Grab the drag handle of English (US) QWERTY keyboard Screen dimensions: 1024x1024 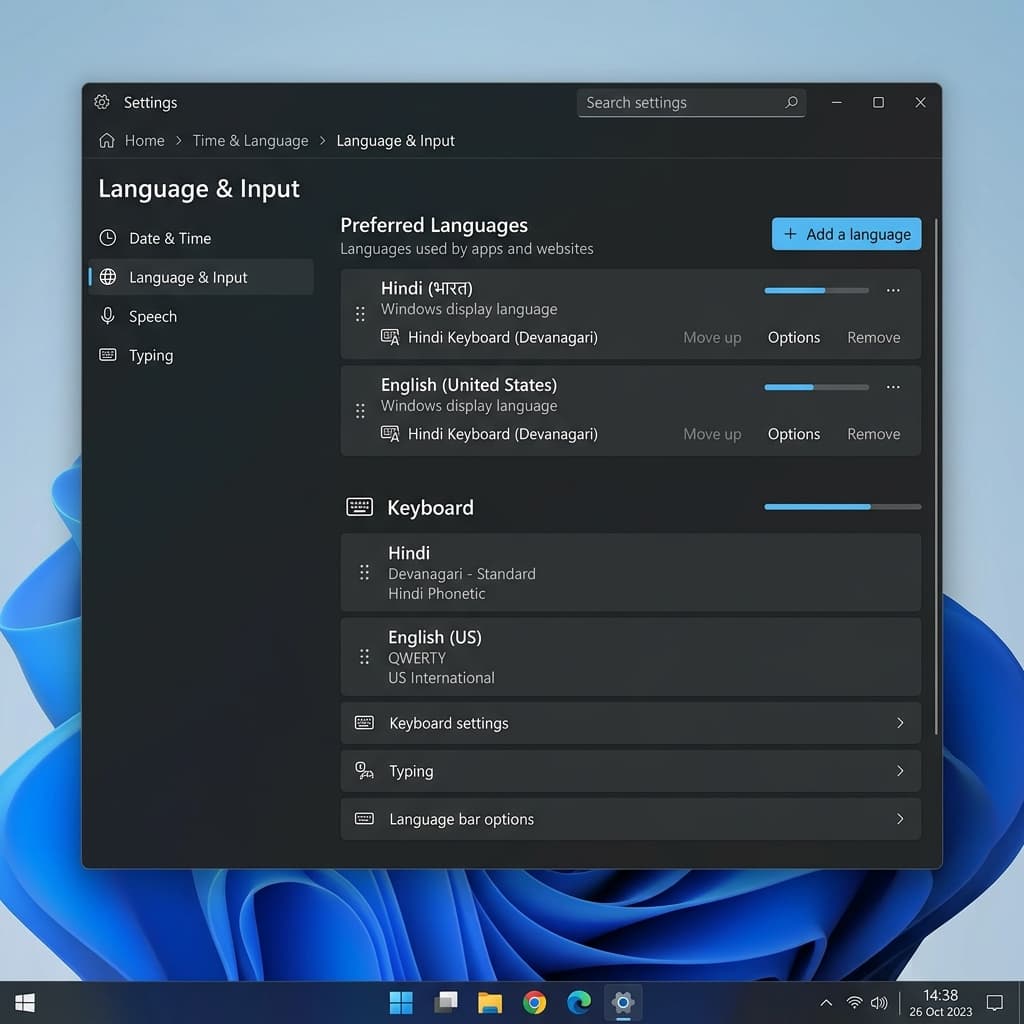pos(364,656)
